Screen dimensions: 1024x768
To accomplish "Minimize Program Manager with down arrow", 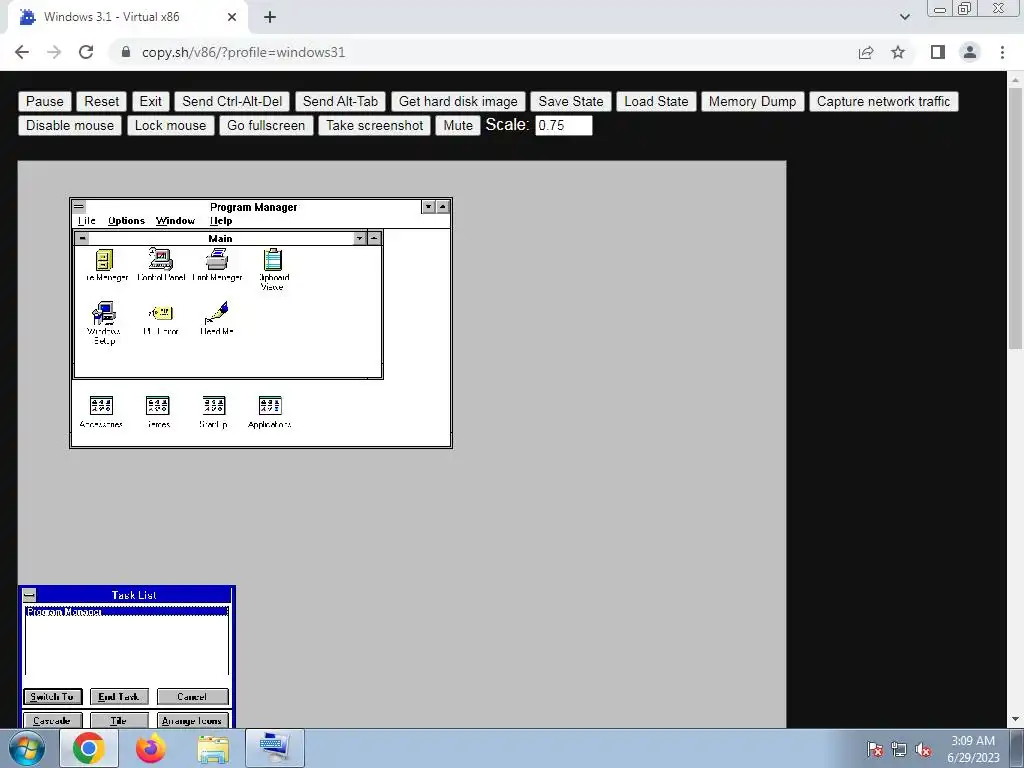I will (428, 207).
